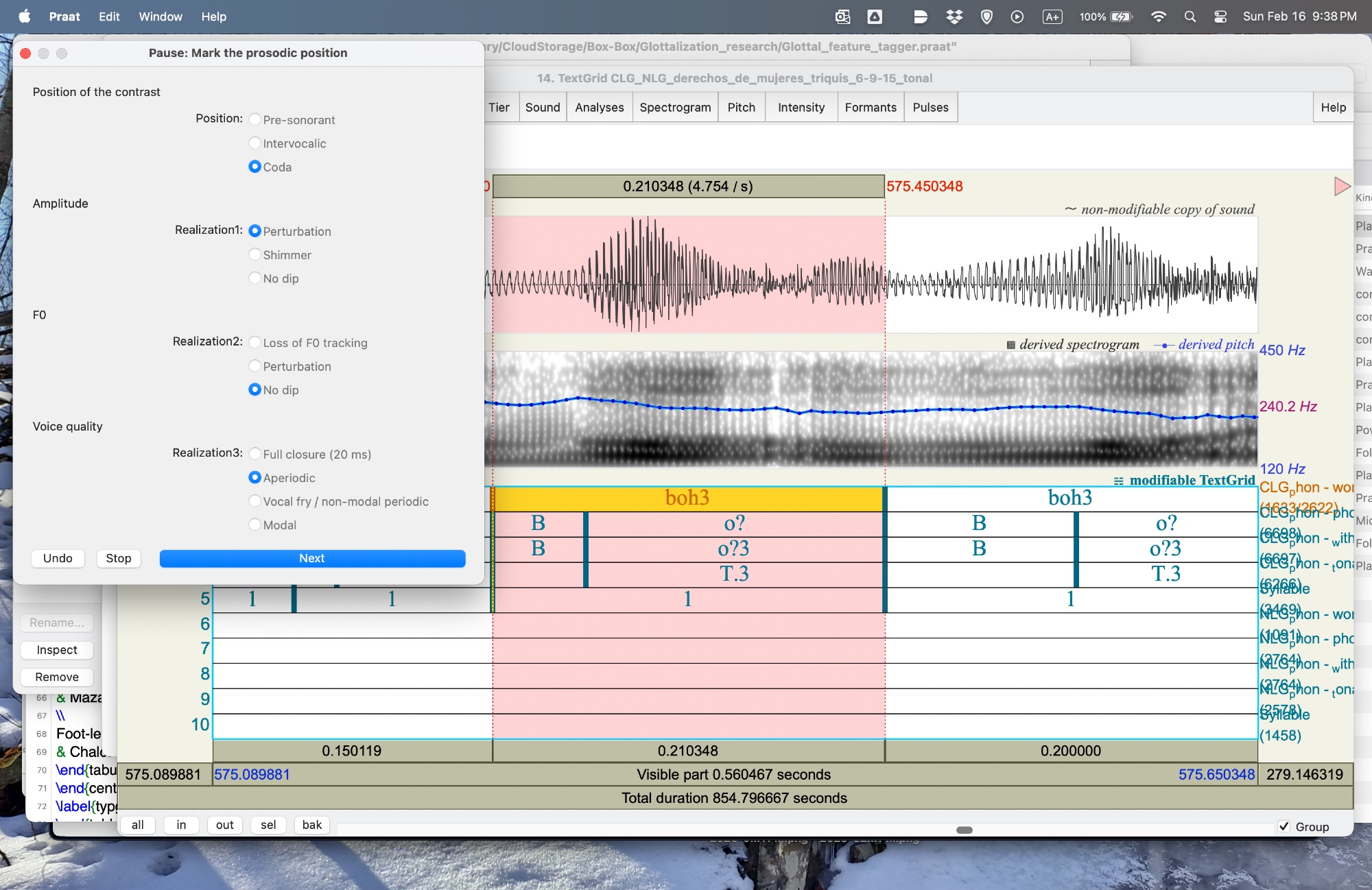Open Control Center icon in menu bar
This screenshot has width=1372, height=890.
pos(1220,16)
